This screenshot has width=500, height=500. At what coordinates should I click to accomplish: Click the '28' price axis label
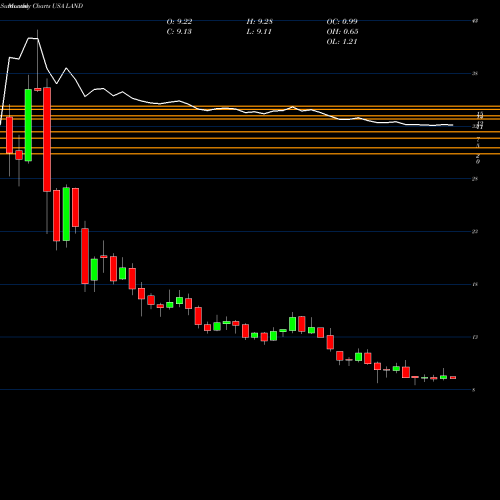tap(475, 179)
